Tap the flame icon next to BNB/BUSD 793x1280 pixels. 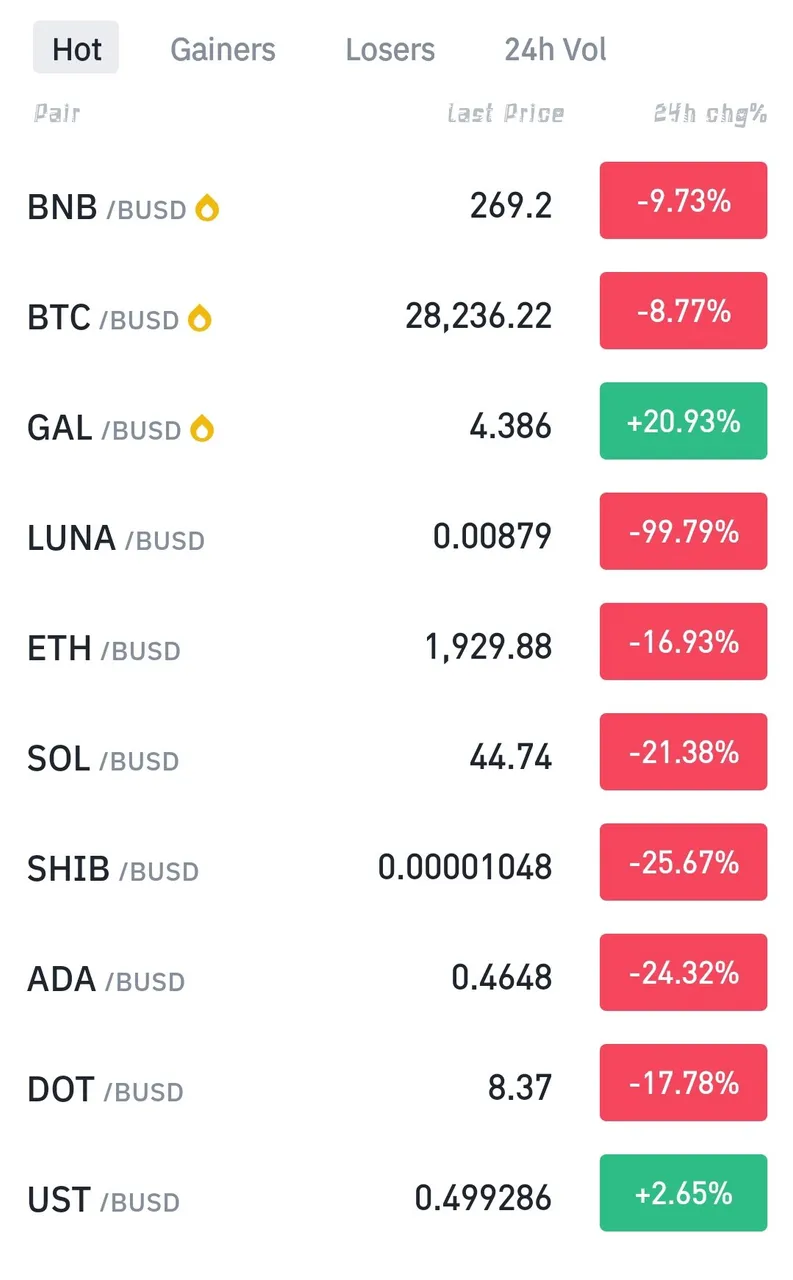click(x=207, y=208)
